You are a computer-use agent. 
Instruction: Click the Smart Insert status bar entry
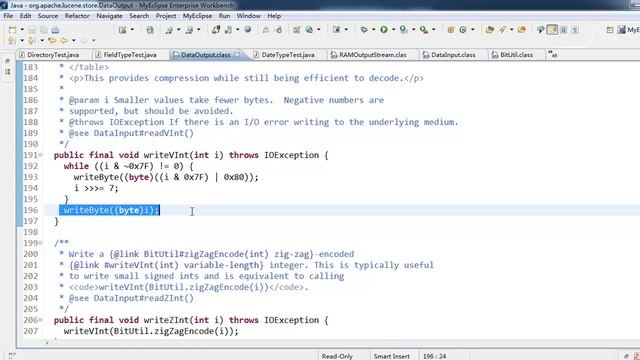coord(391,356)
